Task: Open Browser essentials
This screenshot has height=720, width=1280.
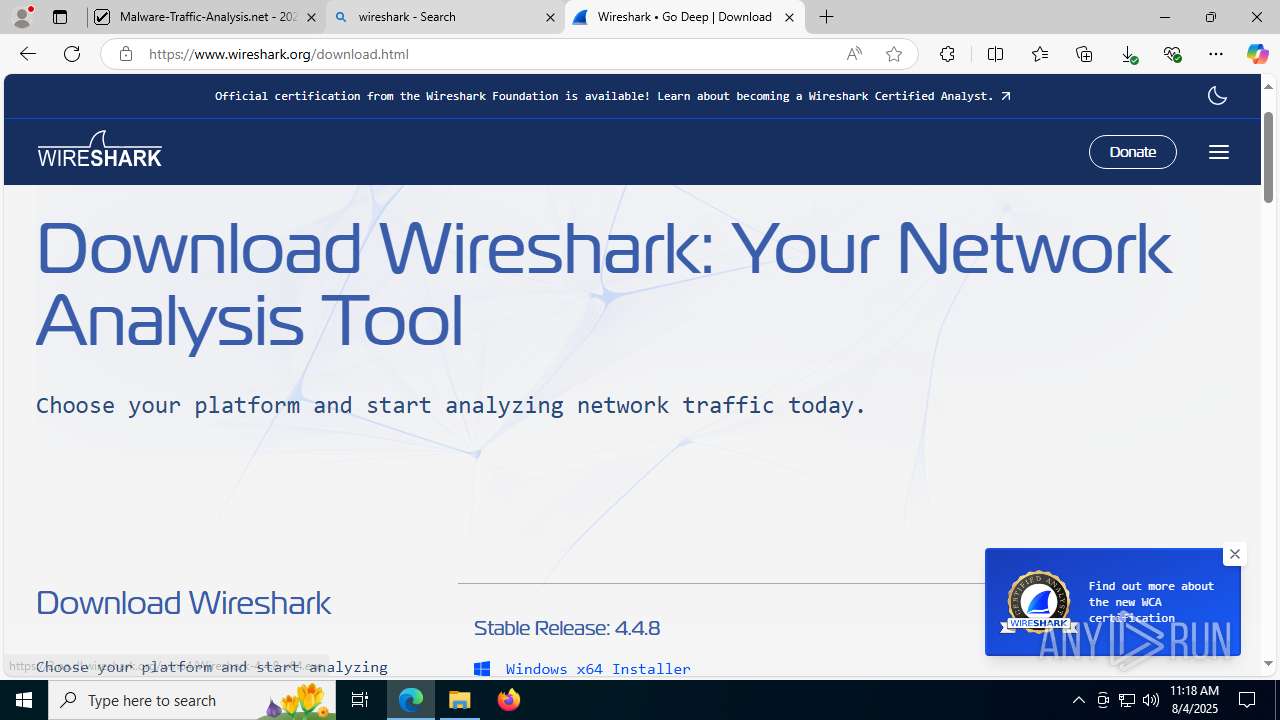Action: point(1173,54)
